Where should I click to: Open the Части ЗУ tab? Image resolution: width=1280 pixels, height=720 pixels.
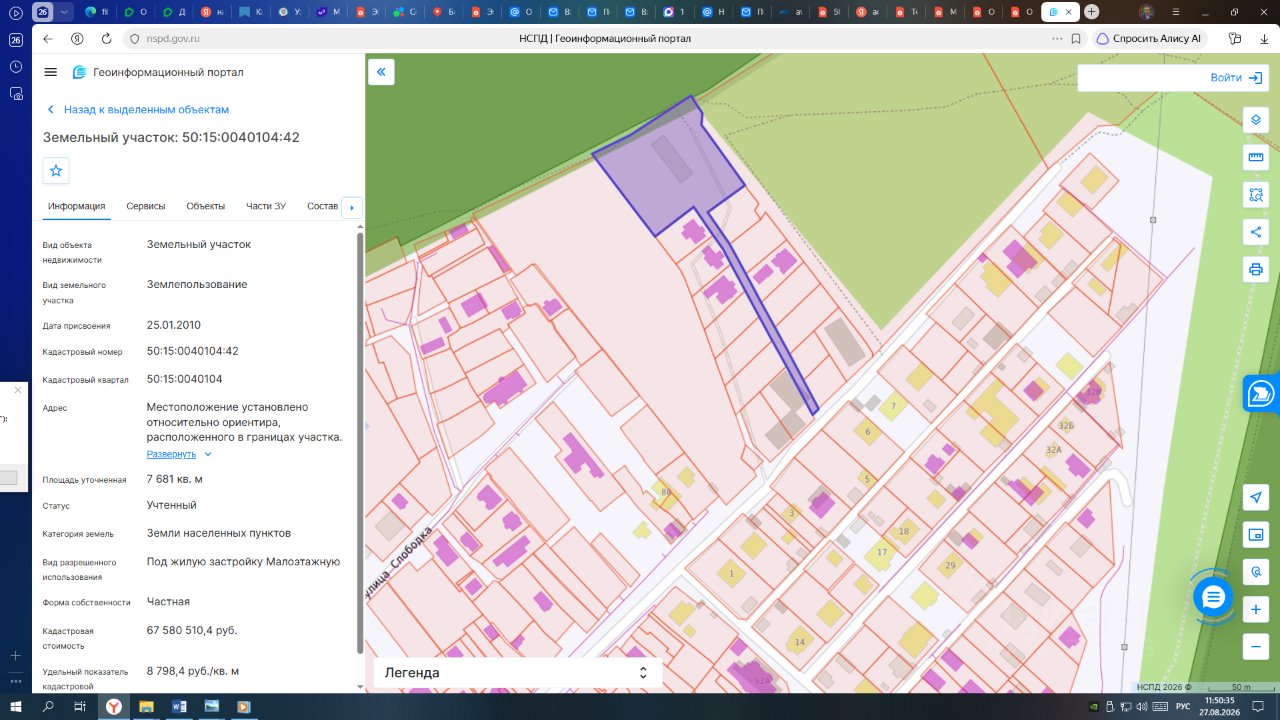pyautogui.click(x=266, y=206)
